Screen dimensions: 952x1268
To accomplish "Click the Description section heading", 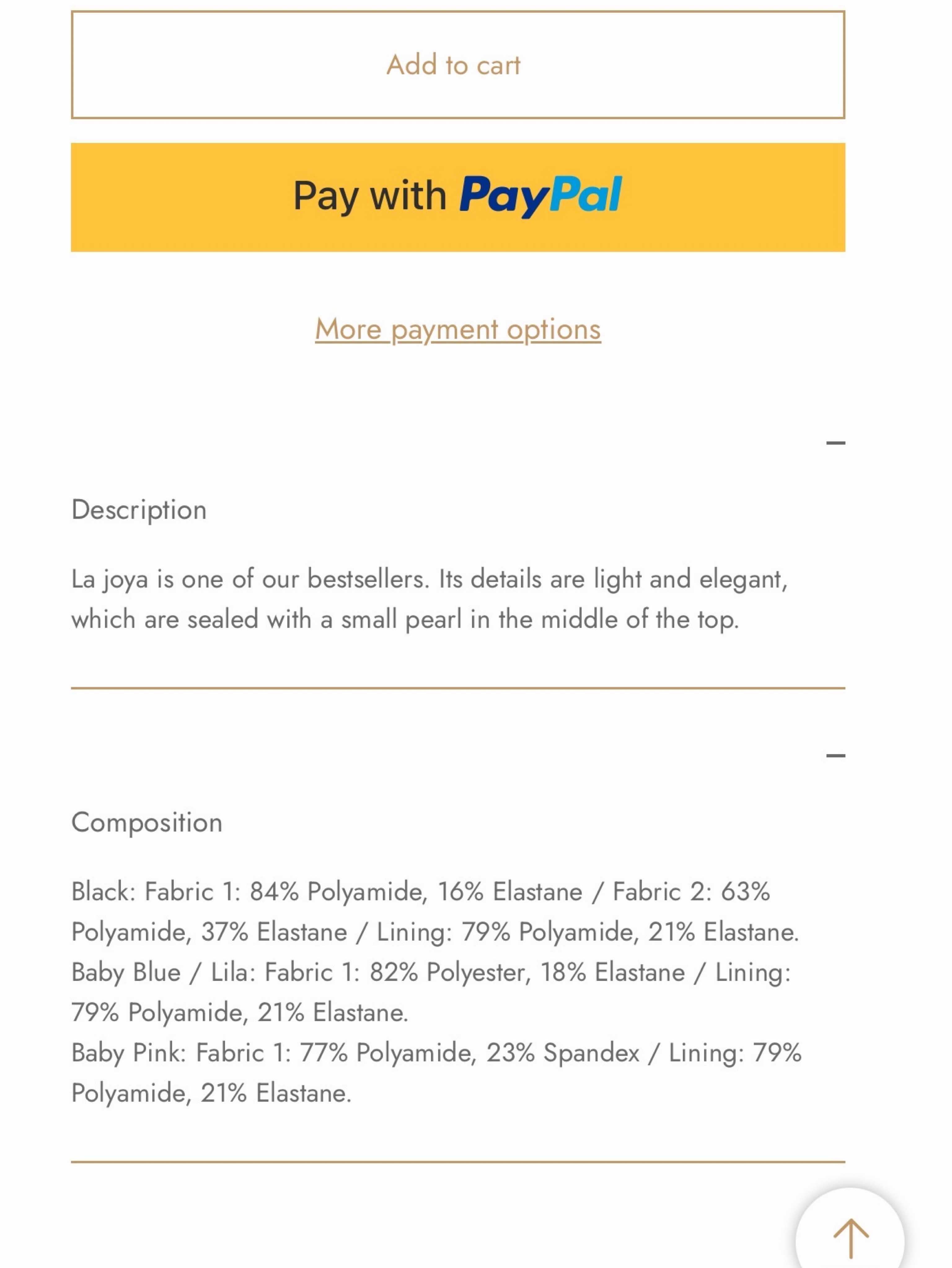I will [x=139, y=510].
